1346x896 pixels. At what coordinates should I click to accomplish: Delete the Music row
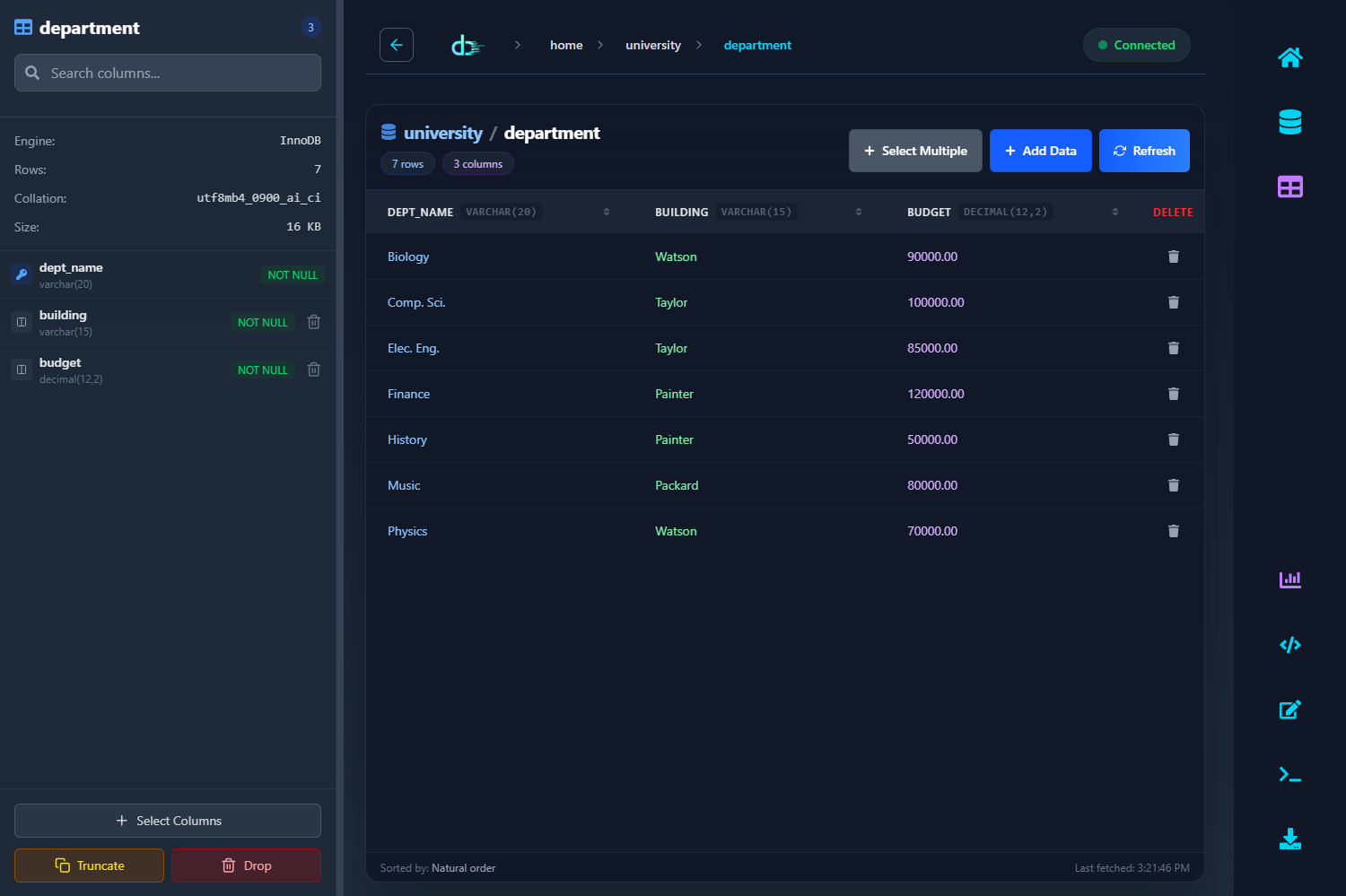point(1173,485)
